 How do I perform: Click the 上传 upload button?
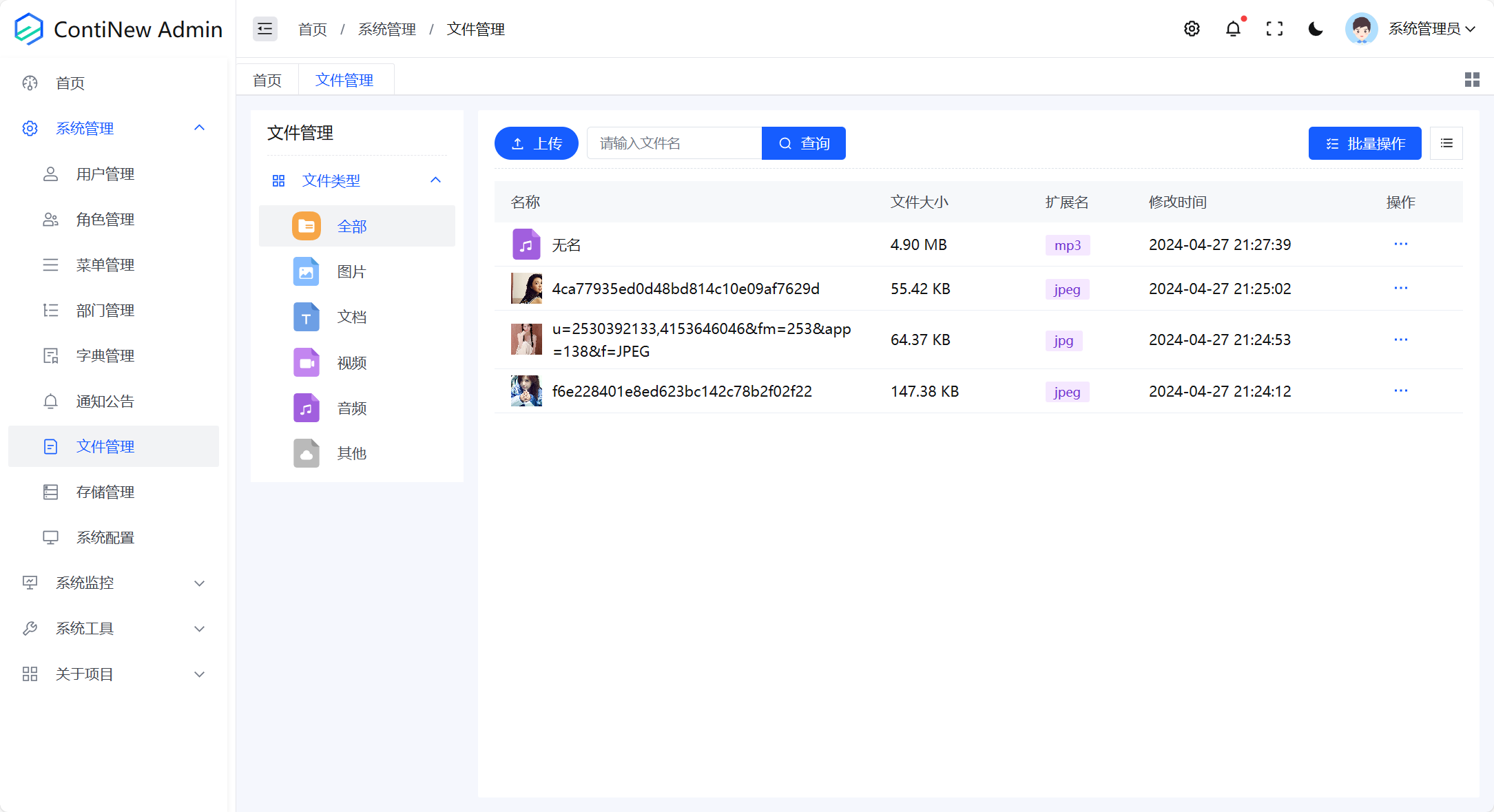[x=536, y=143]
